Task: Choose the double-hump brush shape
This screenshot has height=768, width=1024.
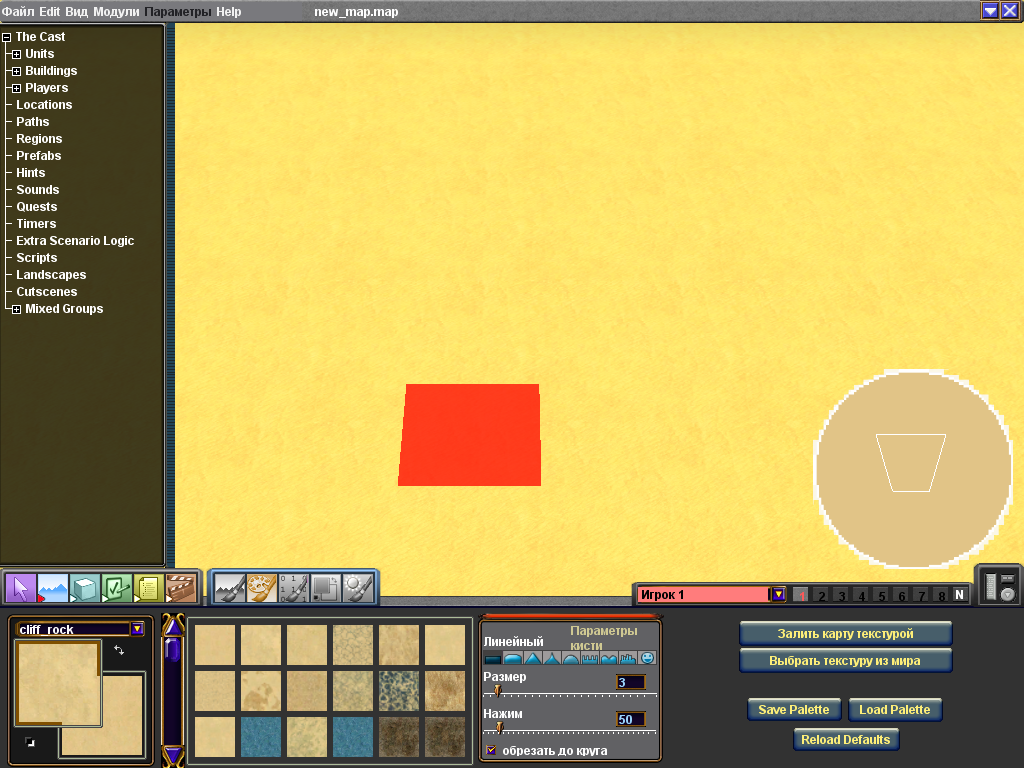Action: 609,658
